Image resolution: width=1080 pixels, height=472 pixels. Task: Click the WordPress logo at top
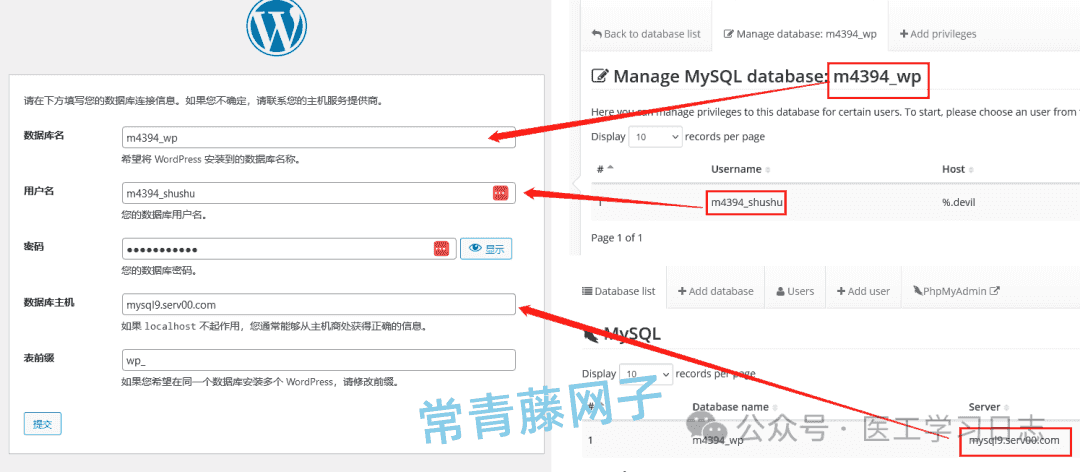pos(276,27)
